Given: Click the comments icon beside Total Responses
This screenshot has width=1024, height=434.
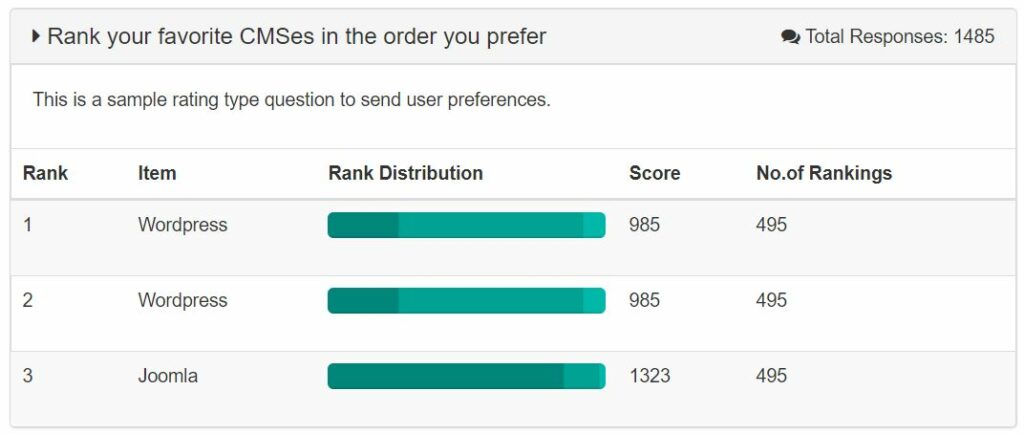Looking at the screenshot, I should click(790, 37).
